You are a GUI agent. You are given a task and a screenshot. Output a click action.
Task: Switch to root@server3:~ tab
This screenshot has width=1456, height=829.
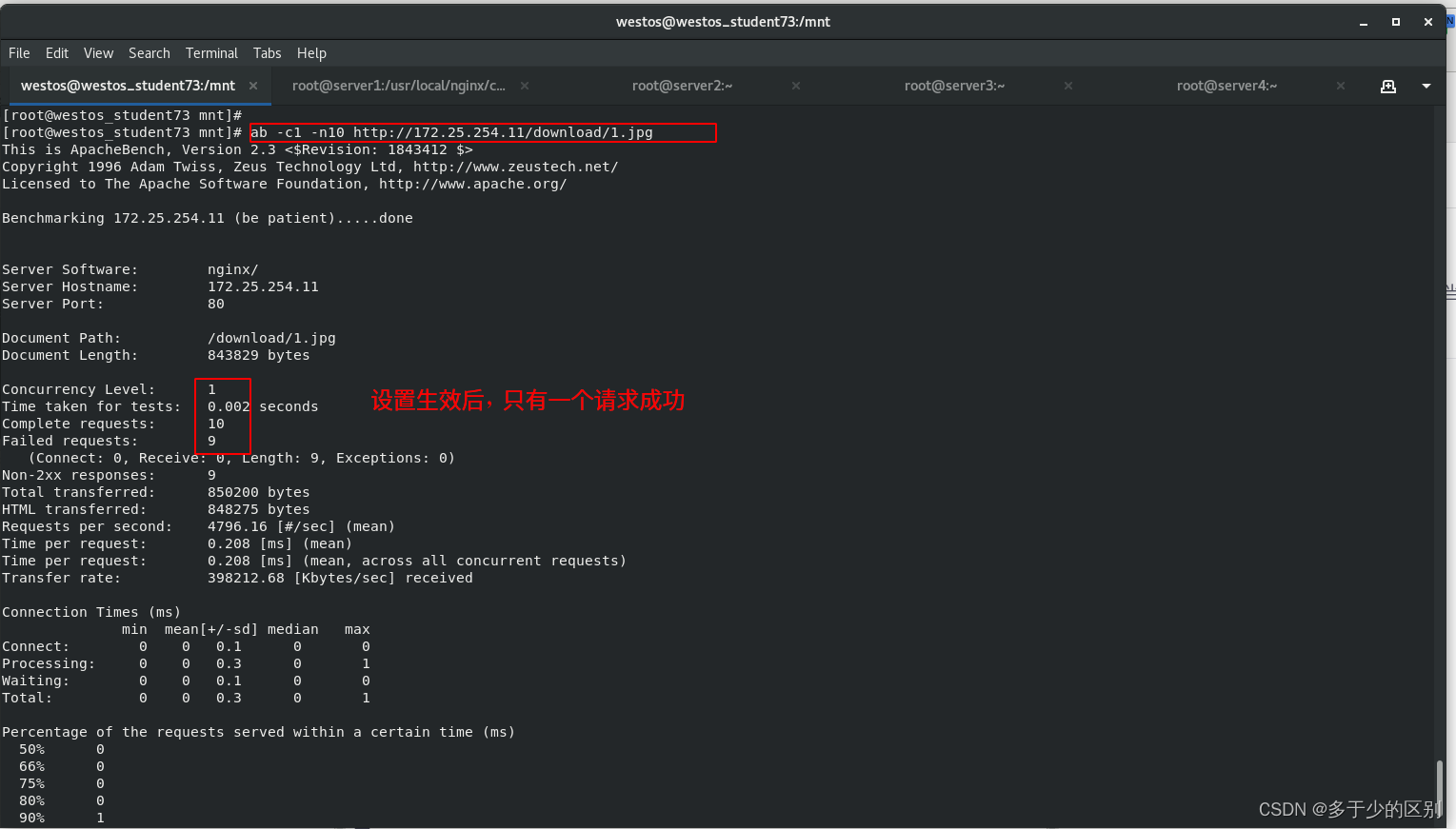point(954,86)
